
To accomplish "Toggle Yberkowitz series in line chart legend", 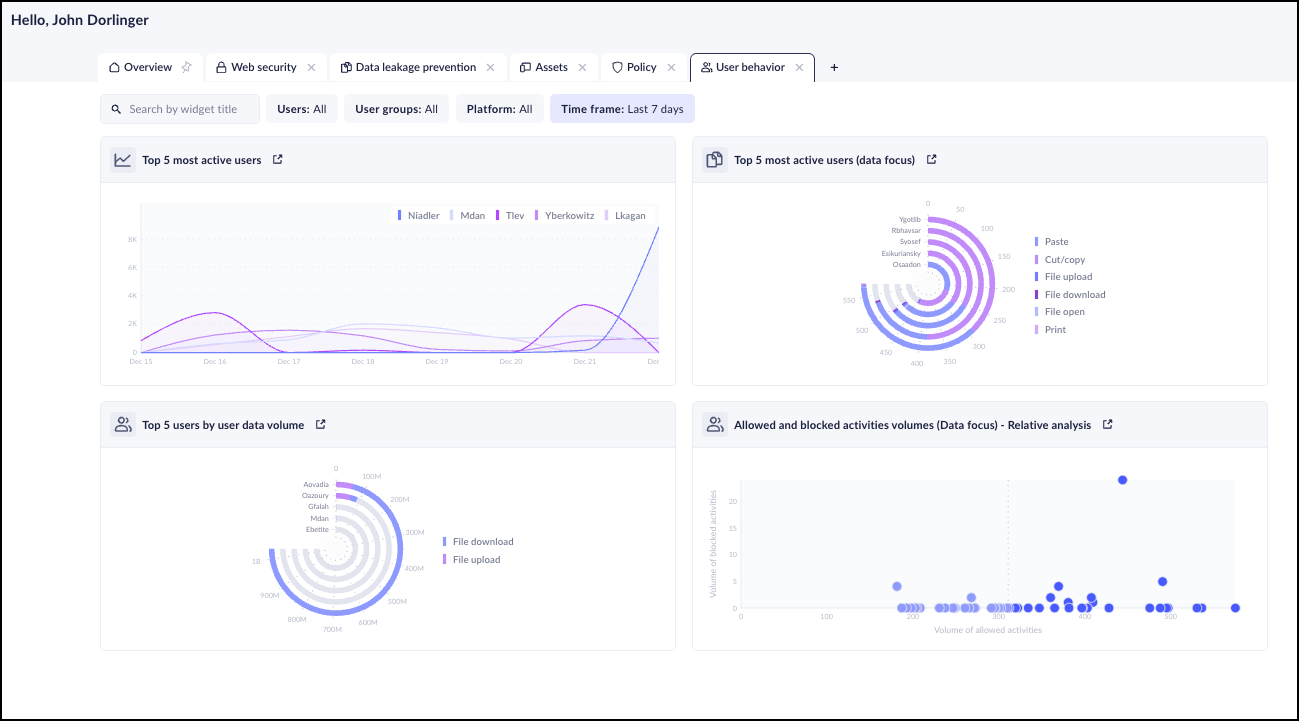I will tap(568, 215).
